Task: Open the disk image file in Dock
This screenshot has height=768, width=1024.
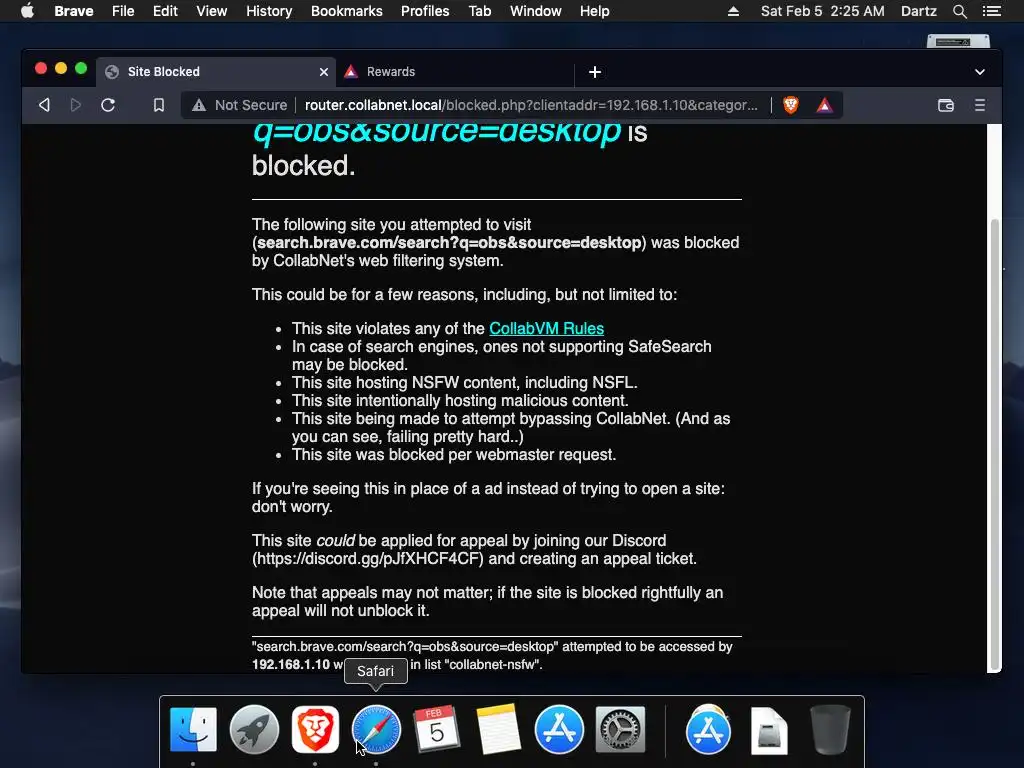Action: click(769, 731)
